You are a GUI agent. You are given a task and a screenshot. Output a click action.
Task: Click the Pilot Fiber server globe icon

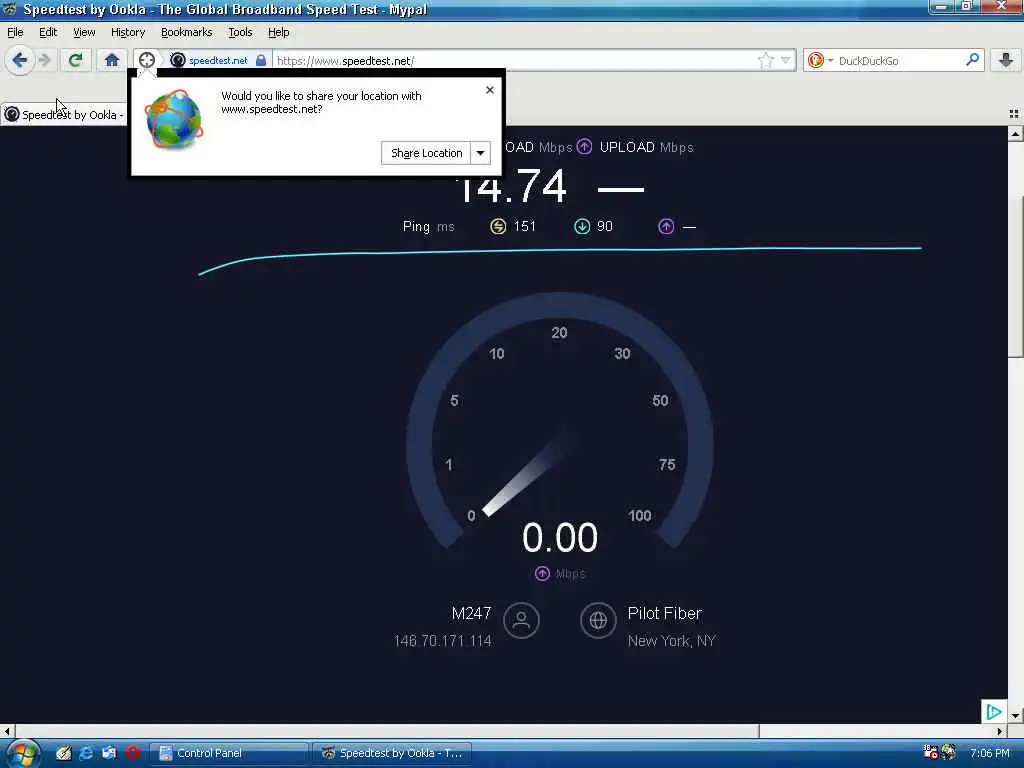[x=598, y=620]
